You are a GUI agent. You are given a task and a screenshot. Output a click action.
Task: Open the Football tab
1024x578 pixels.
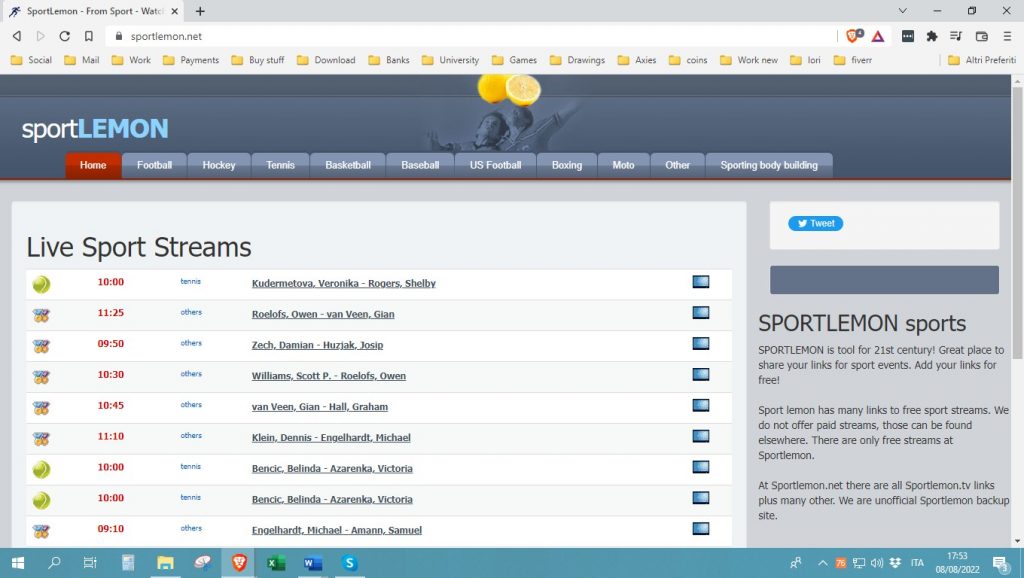coord(154,165)
